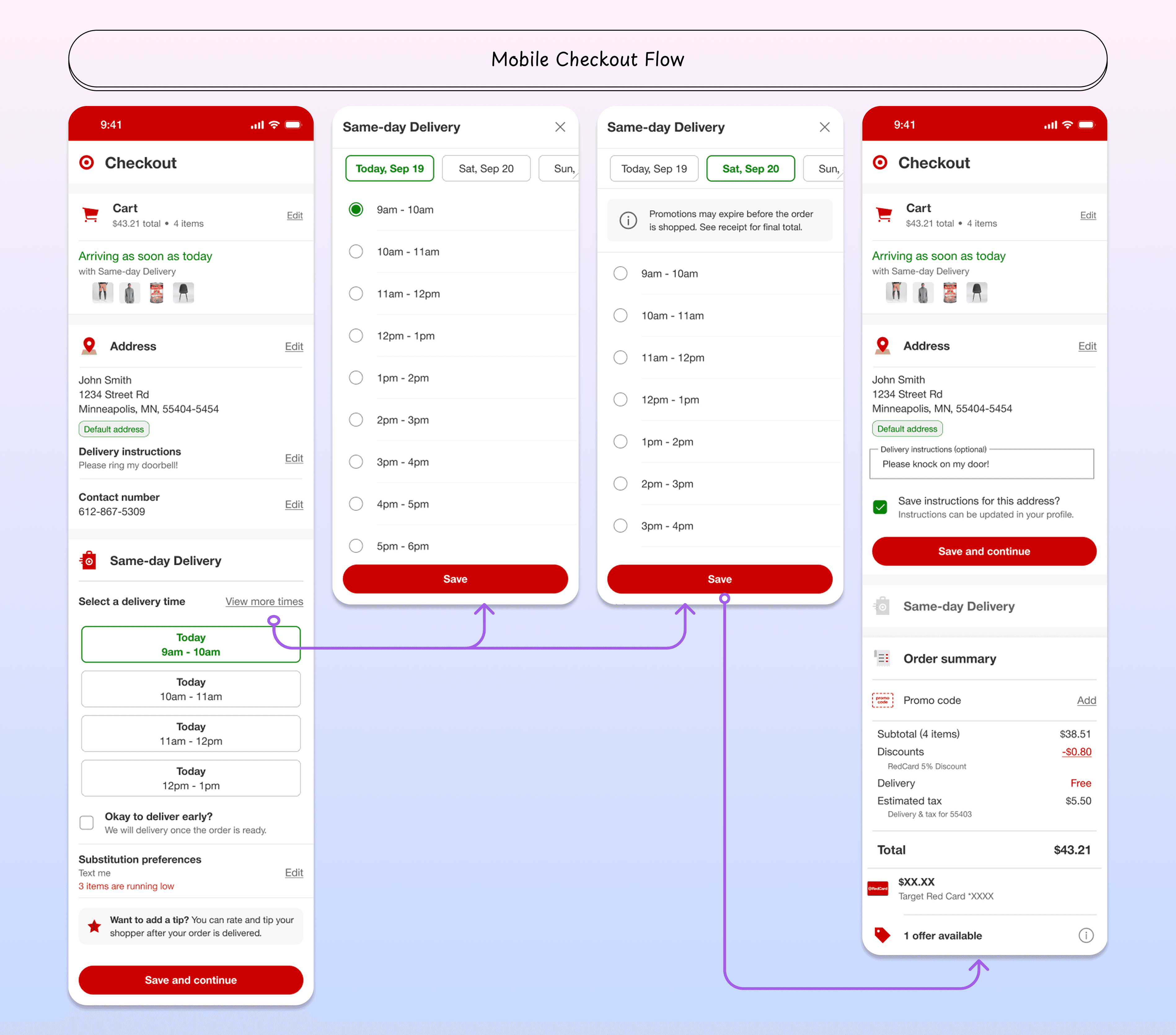Click Add link next to Promo code

1086,700
